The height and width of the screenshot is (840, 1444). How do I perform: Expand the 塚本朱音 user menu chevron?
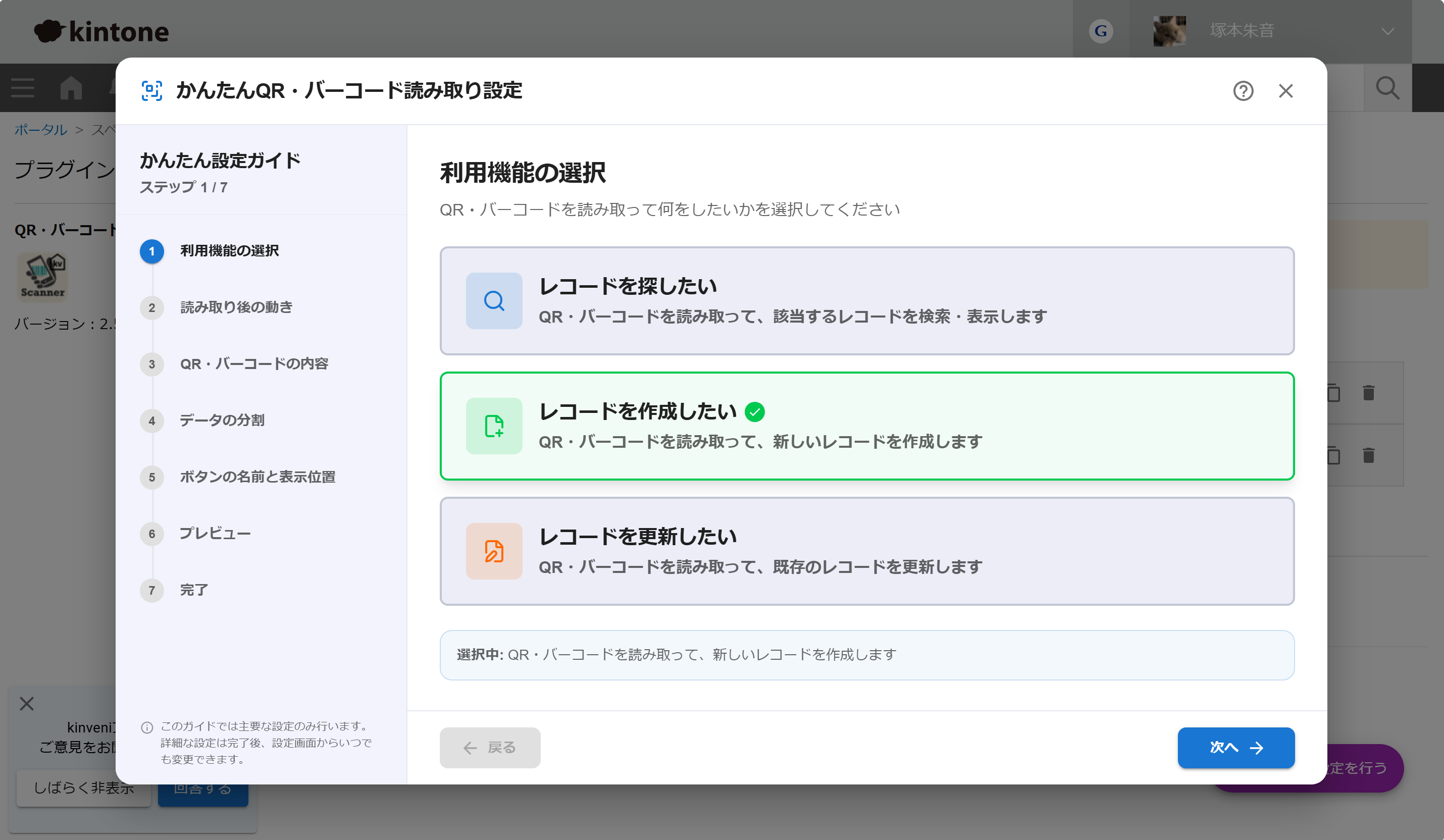tap(1387, 31)
